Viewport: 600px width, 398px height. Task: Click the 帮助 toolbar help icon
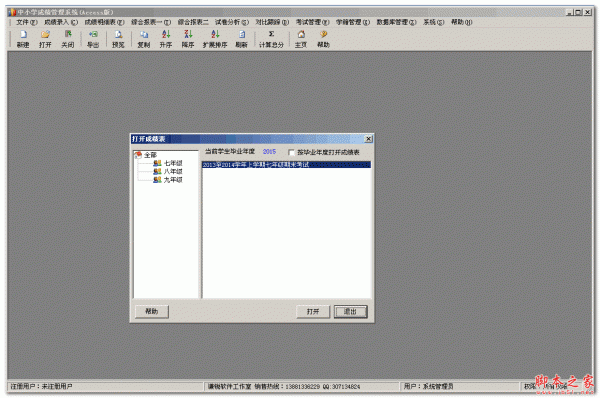tap(323, 35)
